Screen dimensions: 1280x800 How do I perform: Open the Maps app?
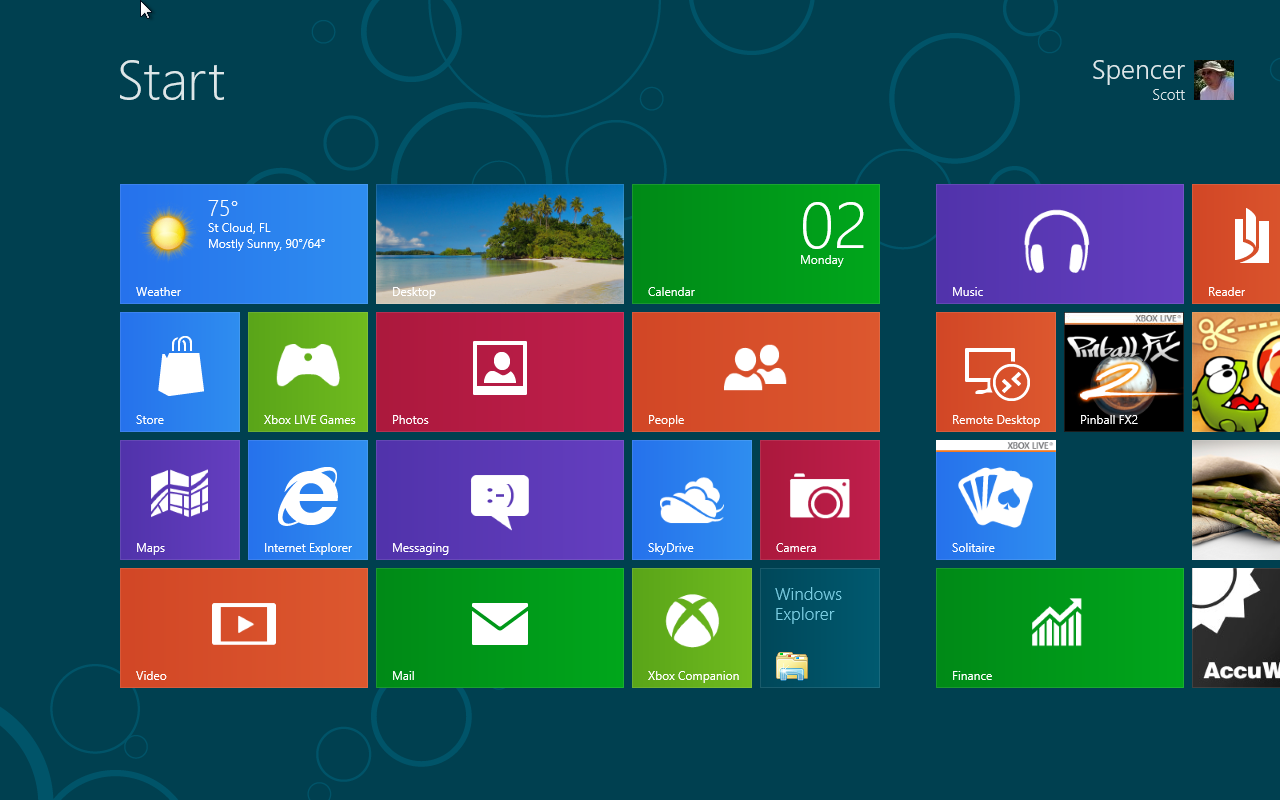[179, 499]
